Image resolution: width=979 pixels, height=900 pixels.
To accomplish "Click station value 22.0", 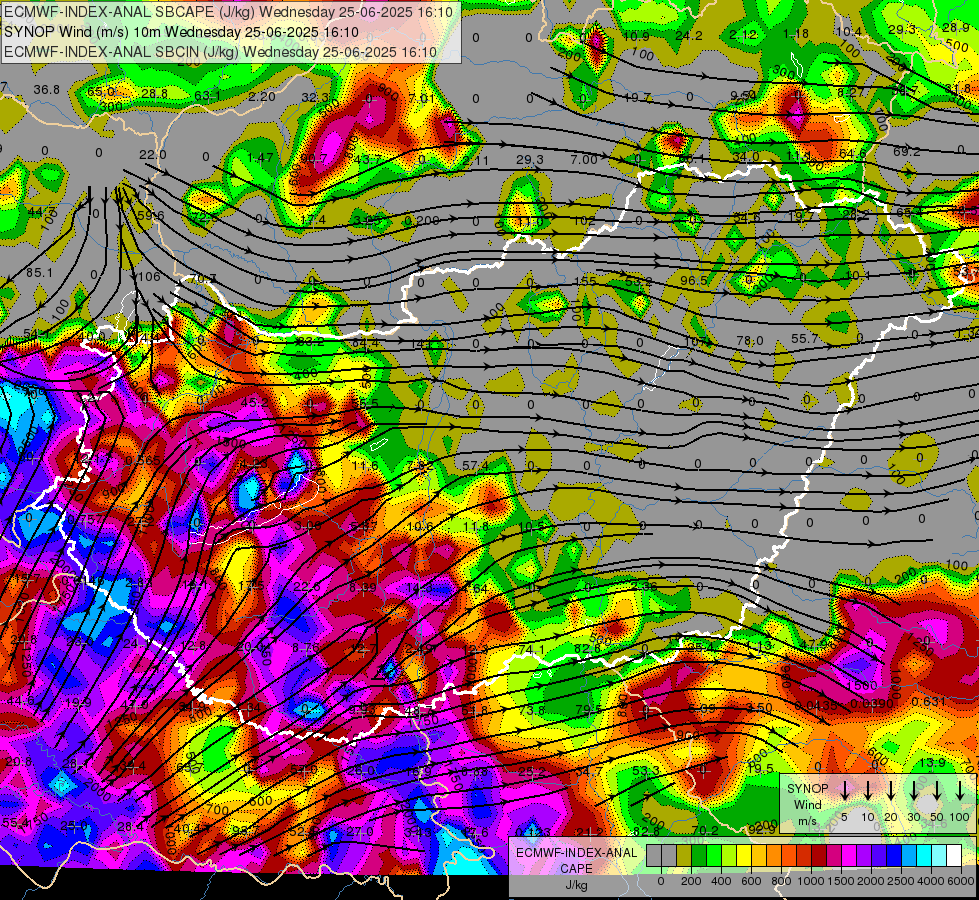I will pos(152,154).
